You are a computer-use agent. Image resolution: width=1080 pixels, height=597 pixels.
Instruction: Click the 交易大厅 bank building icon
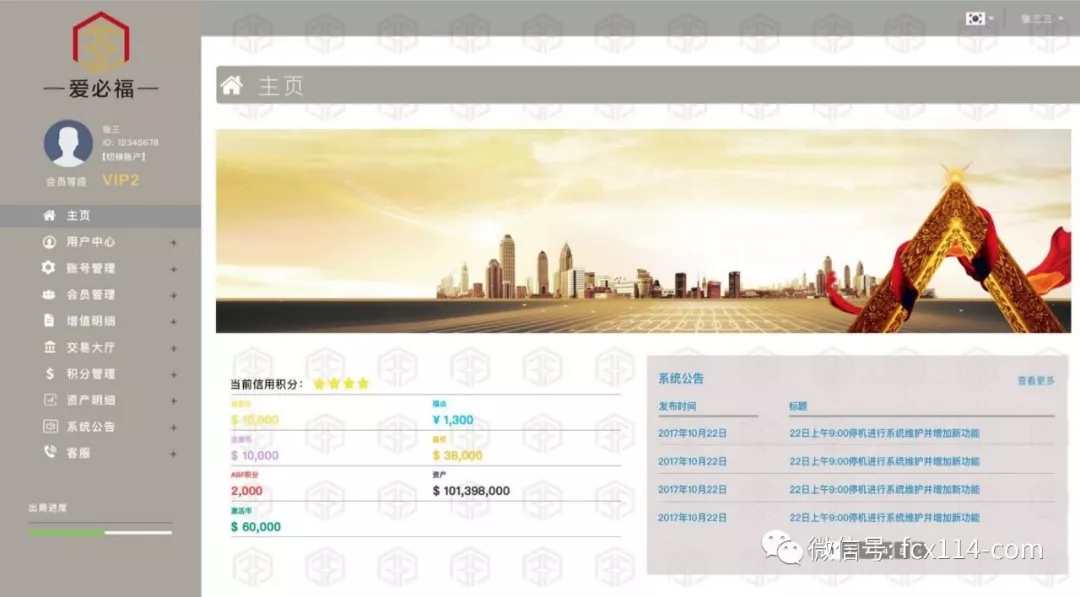coord(48,347)
